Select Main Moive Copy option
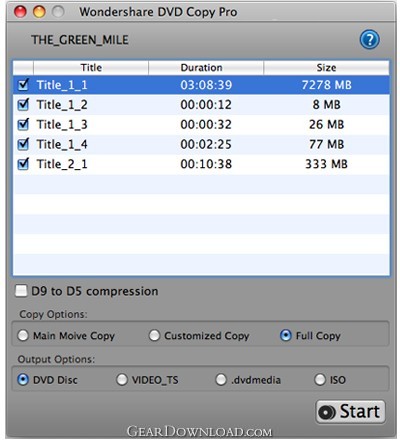 23,335
